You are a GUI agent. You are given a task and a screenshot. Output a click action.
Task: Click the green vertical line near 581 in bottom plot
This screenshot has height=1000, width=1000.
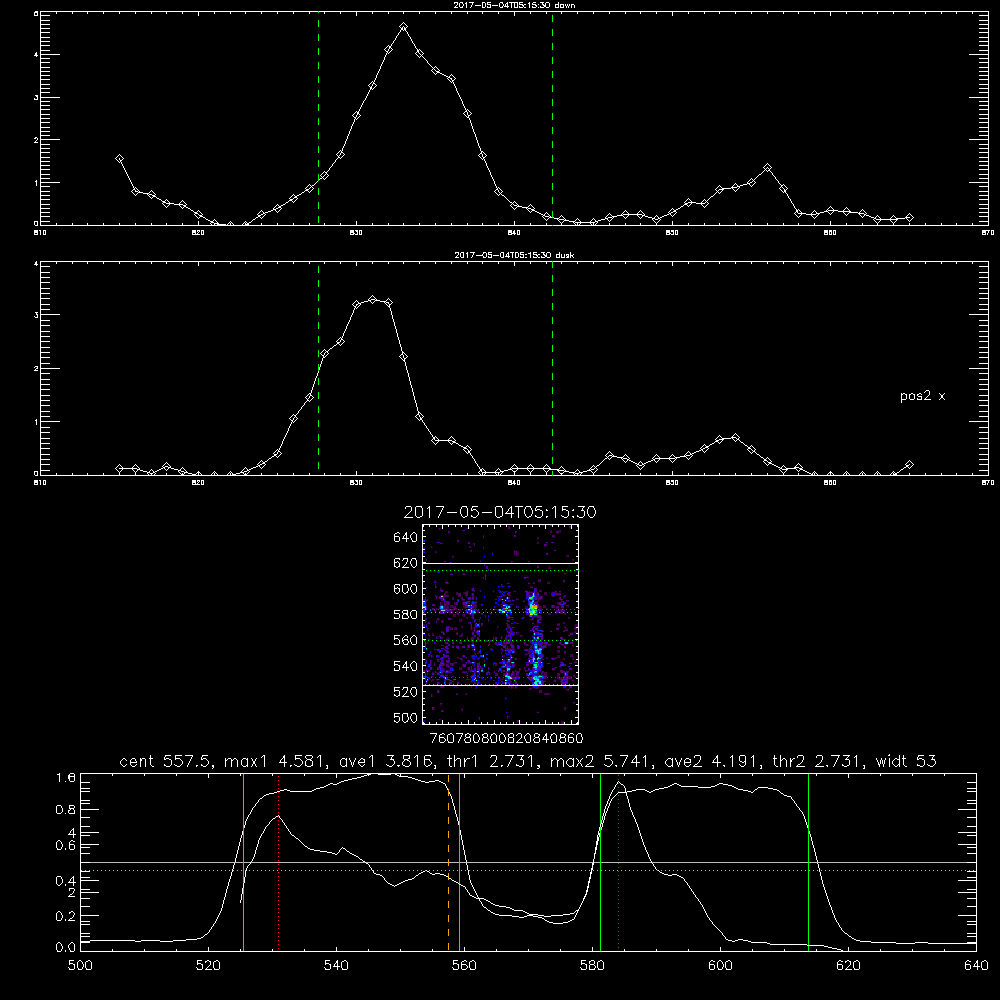click(600, 862)
